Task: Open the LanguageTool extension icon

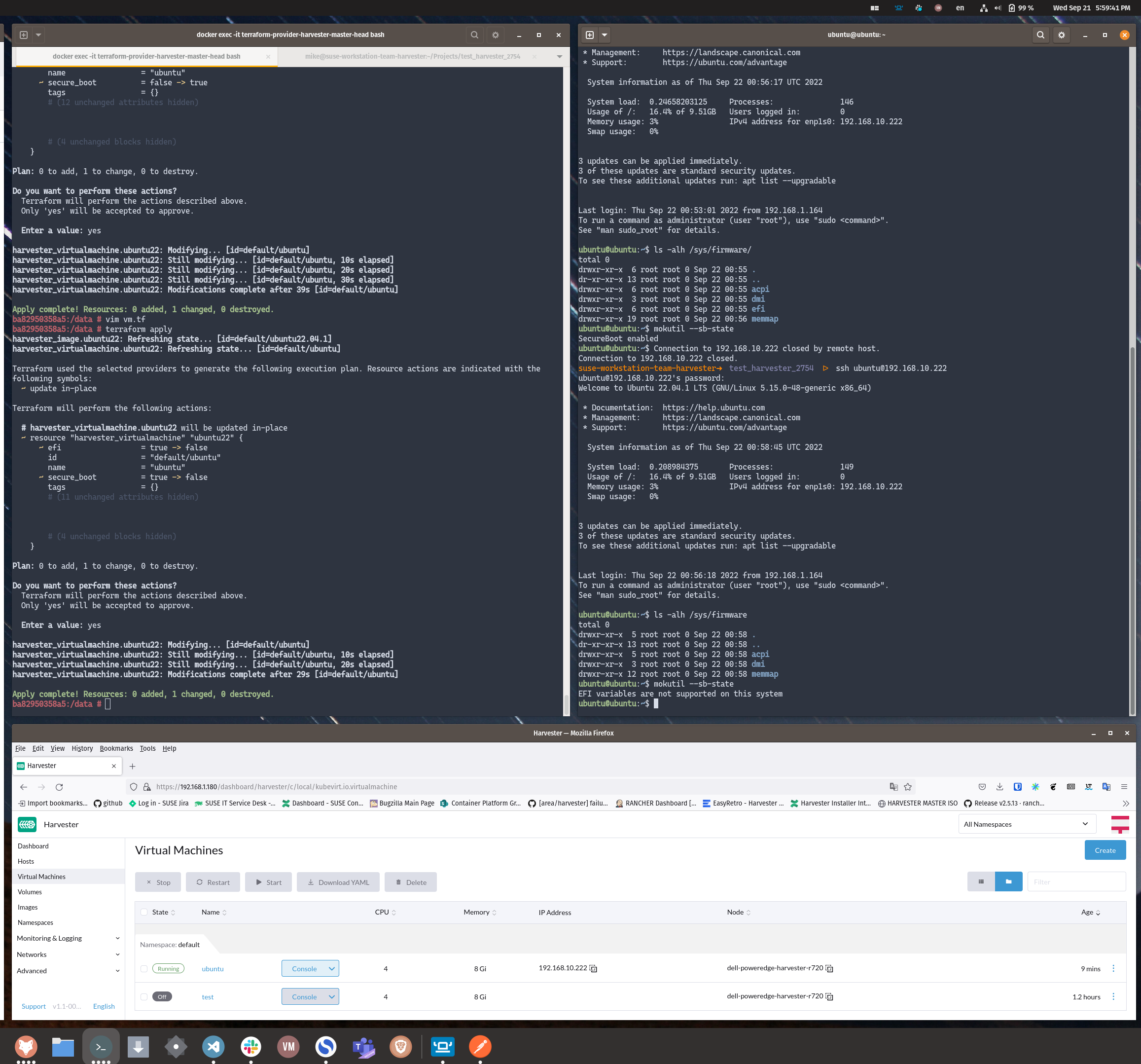Action: (x=1088, y=787)
